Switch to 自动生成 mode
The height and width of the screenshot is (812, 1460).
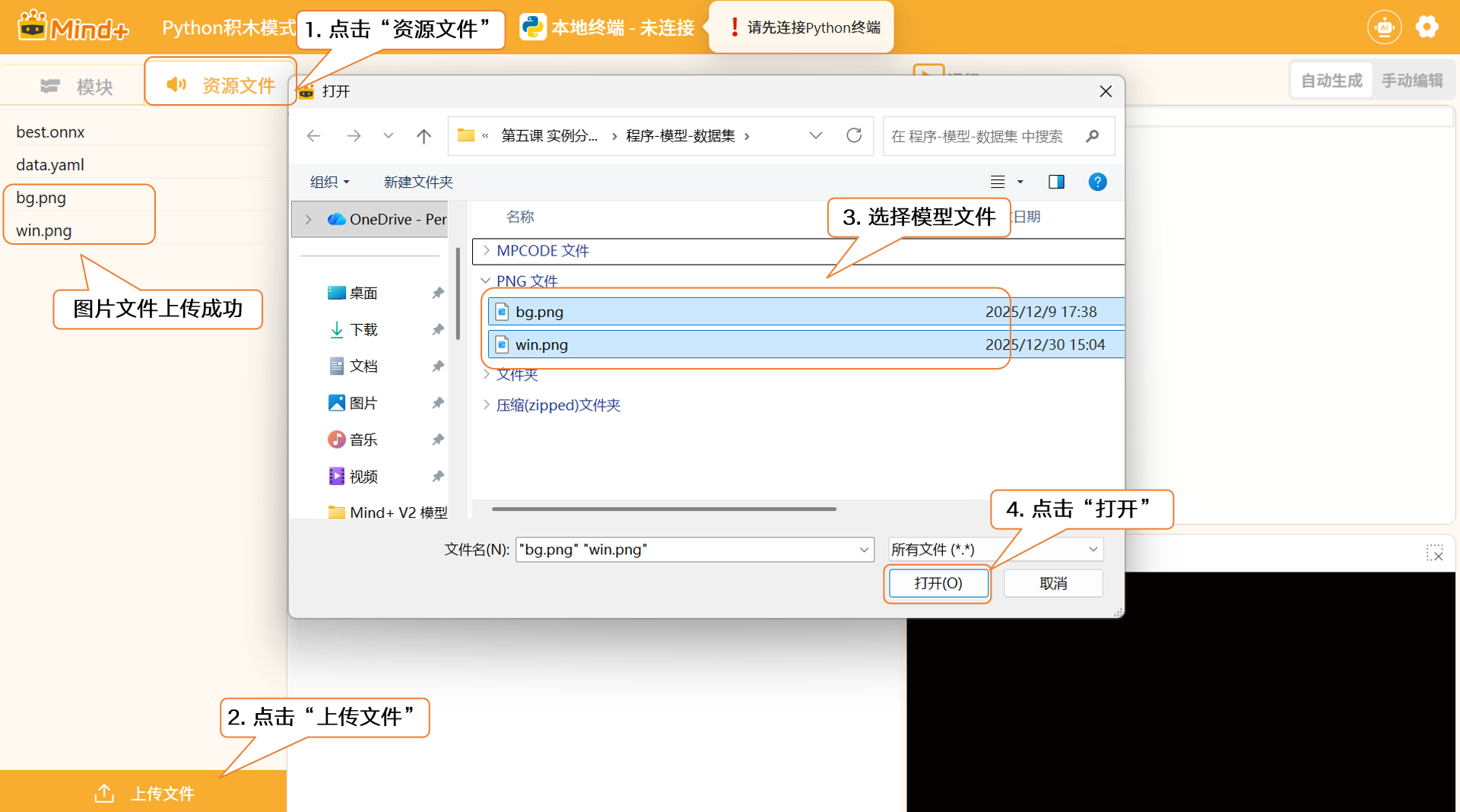click(x=1331, y=81)
